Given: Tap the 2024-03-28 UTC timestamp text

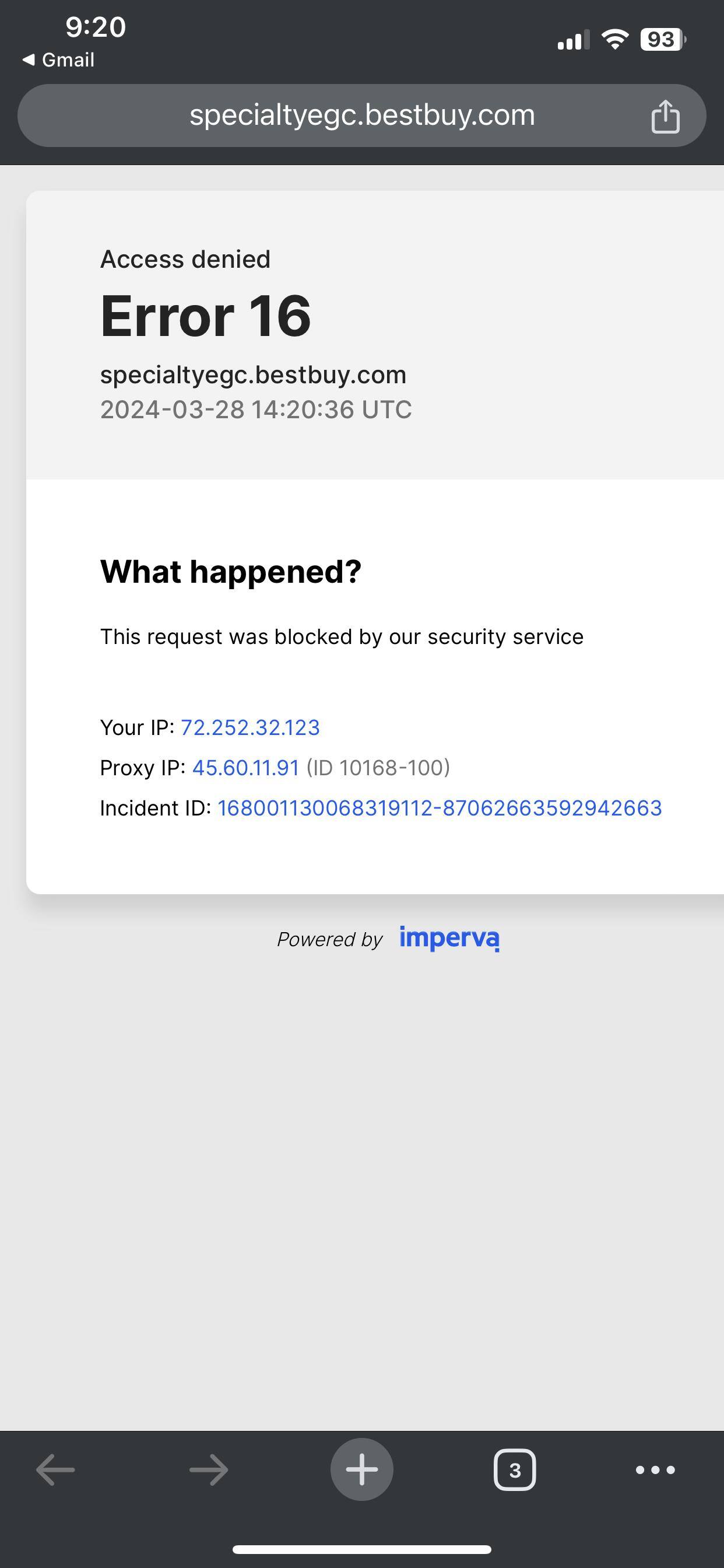Looking at the screenshot, I should pyautogui.click(x=255, y=409).
